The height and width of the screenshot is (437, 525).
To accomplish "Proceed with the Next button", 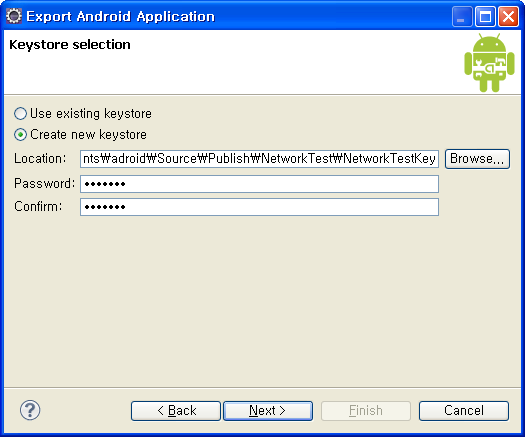I will tap(268, 411).
